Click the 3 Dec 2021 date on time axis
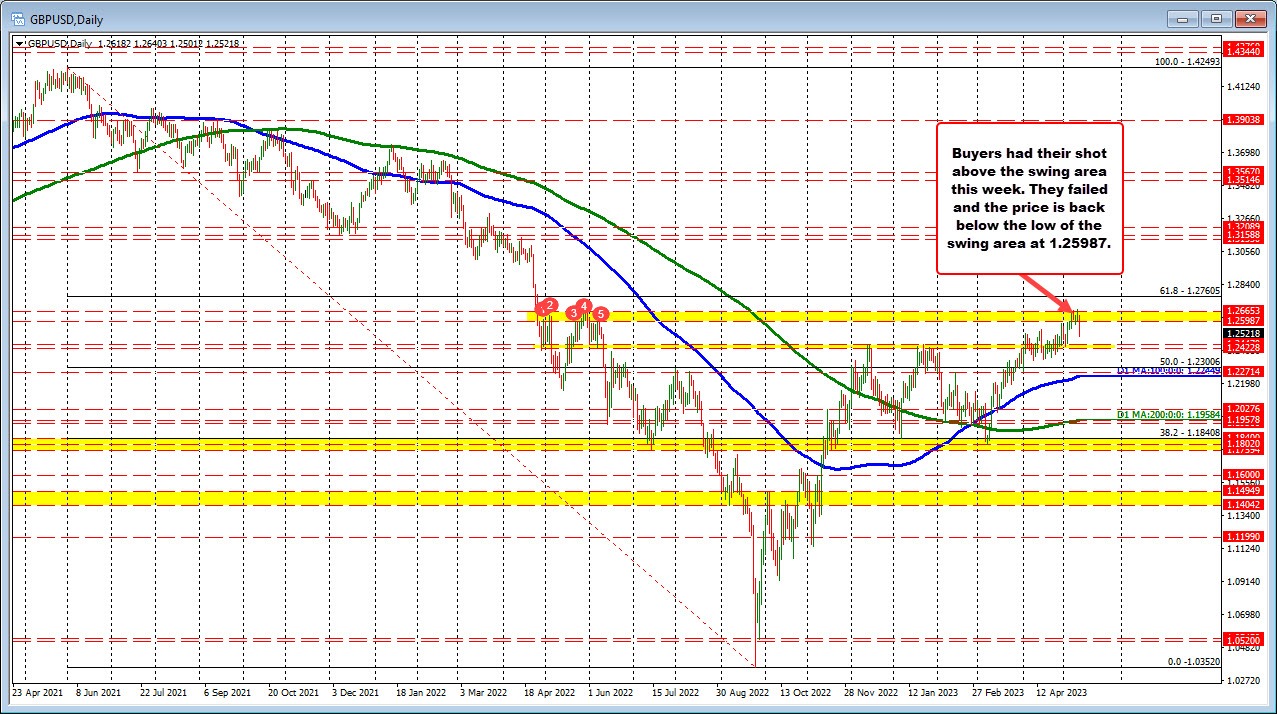Screen dimensions: 1277x714 pos(357,691)
